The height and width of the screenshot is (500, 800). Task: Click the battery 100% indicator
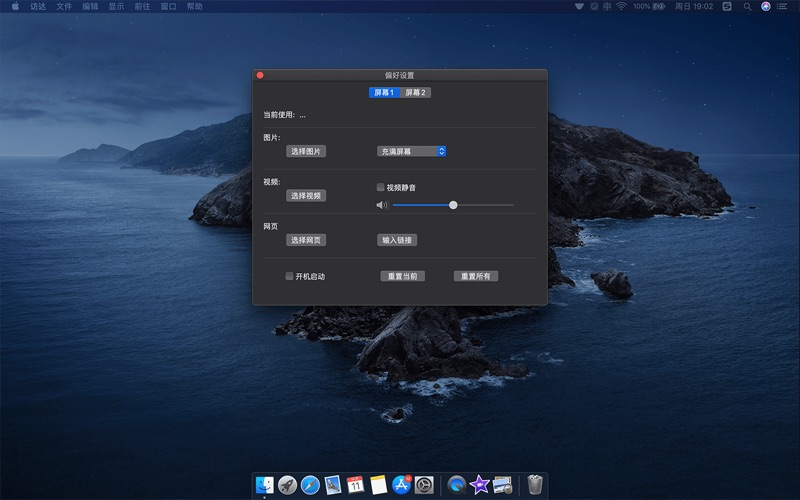coord(649,6)
